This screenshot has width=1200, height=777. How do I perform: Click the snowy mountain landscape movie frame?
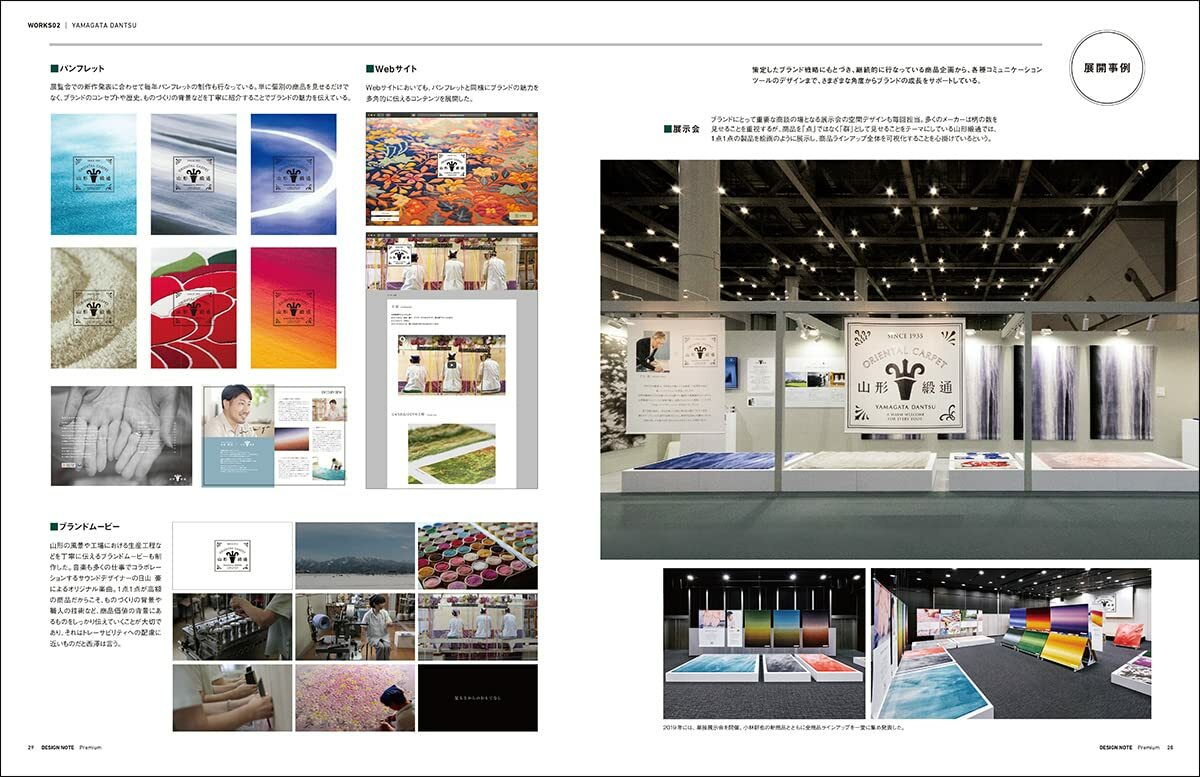[354, 555]
